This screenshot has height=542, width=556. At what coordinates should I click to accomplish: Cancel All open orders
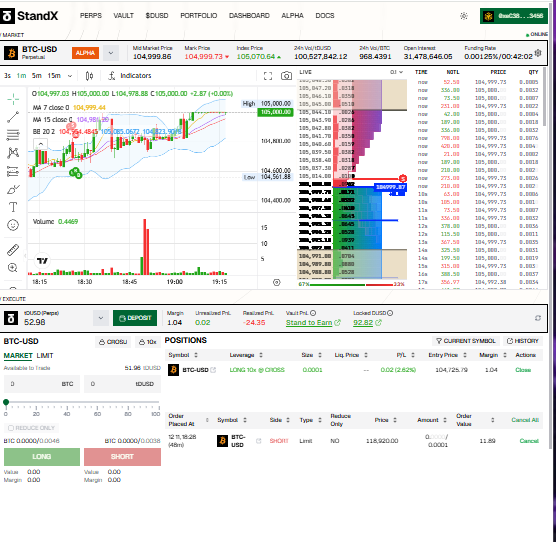tap(525, 420)
